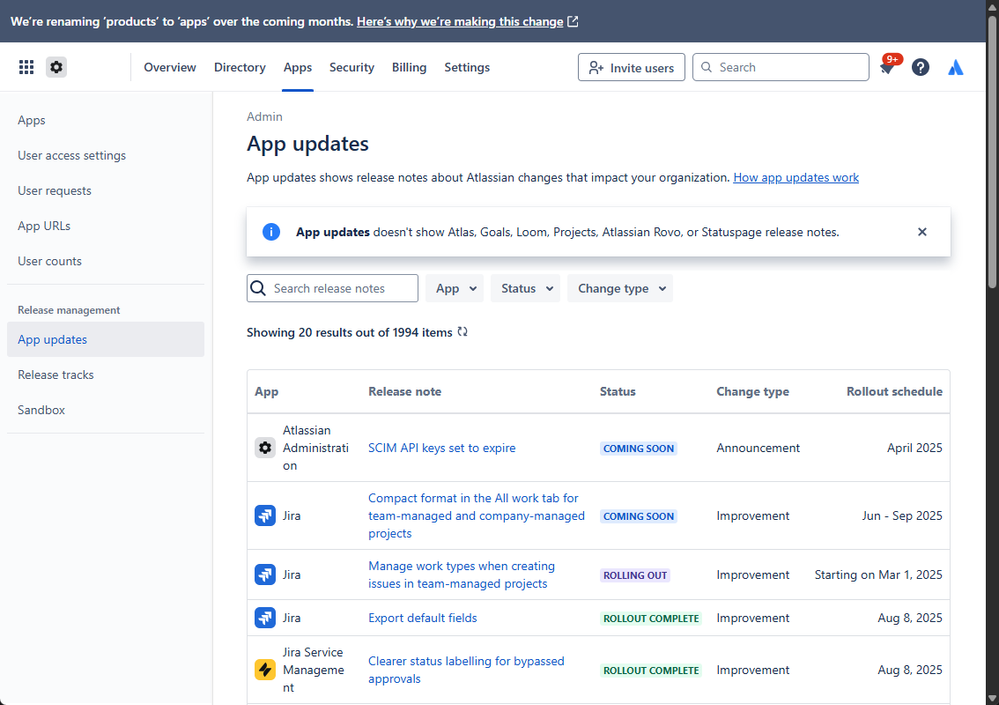Viewport: 999px width, 705px height.
Task: Switch to the Directory tab
Action: point(240,67)
